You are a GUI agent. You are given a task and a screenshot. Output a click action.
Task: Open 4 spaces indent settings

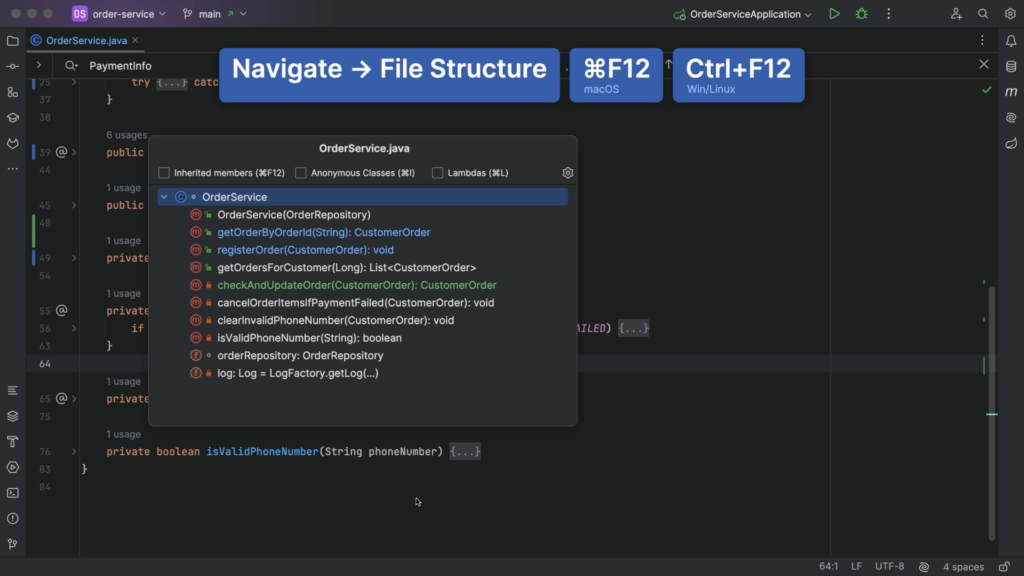[x=963, y=566]
